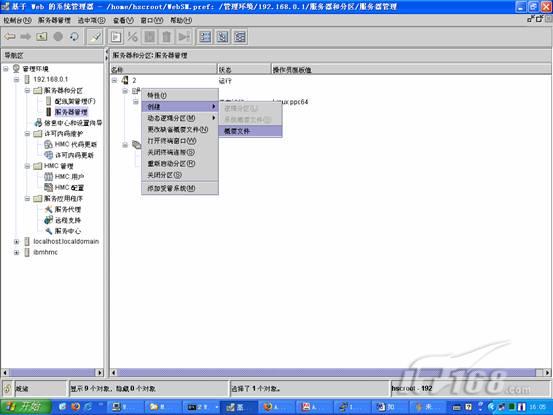Click the Windows 开始 Start button
553x415 pixels.
tap(25, 407)
